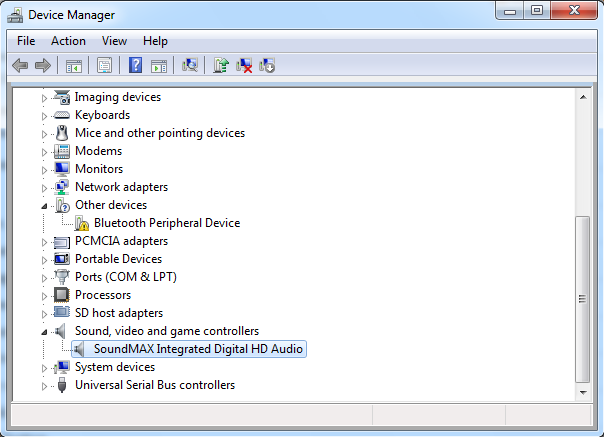Select the mouse icon for pointing devices
Image resolution: width=604 pixels, height=437 pixels.
point(62,133)
